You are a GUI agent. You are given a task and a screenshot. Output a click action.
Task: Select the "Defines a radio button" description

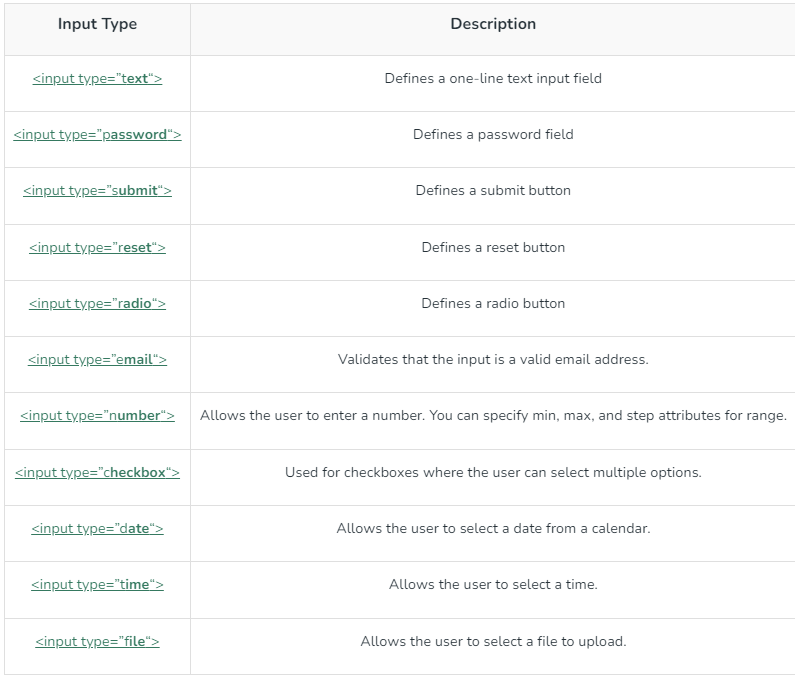[493, 304]
